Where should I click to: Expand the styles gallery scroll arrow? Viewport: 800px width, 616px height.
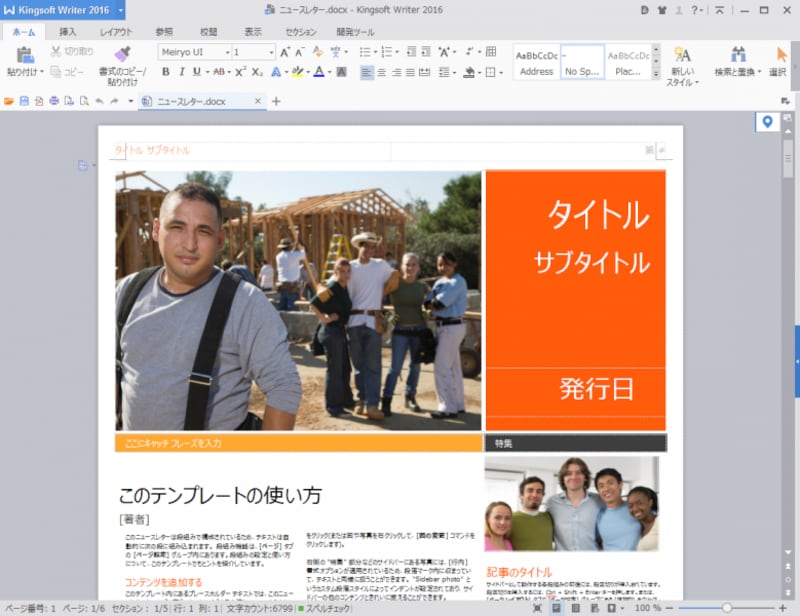coord(655,73)
